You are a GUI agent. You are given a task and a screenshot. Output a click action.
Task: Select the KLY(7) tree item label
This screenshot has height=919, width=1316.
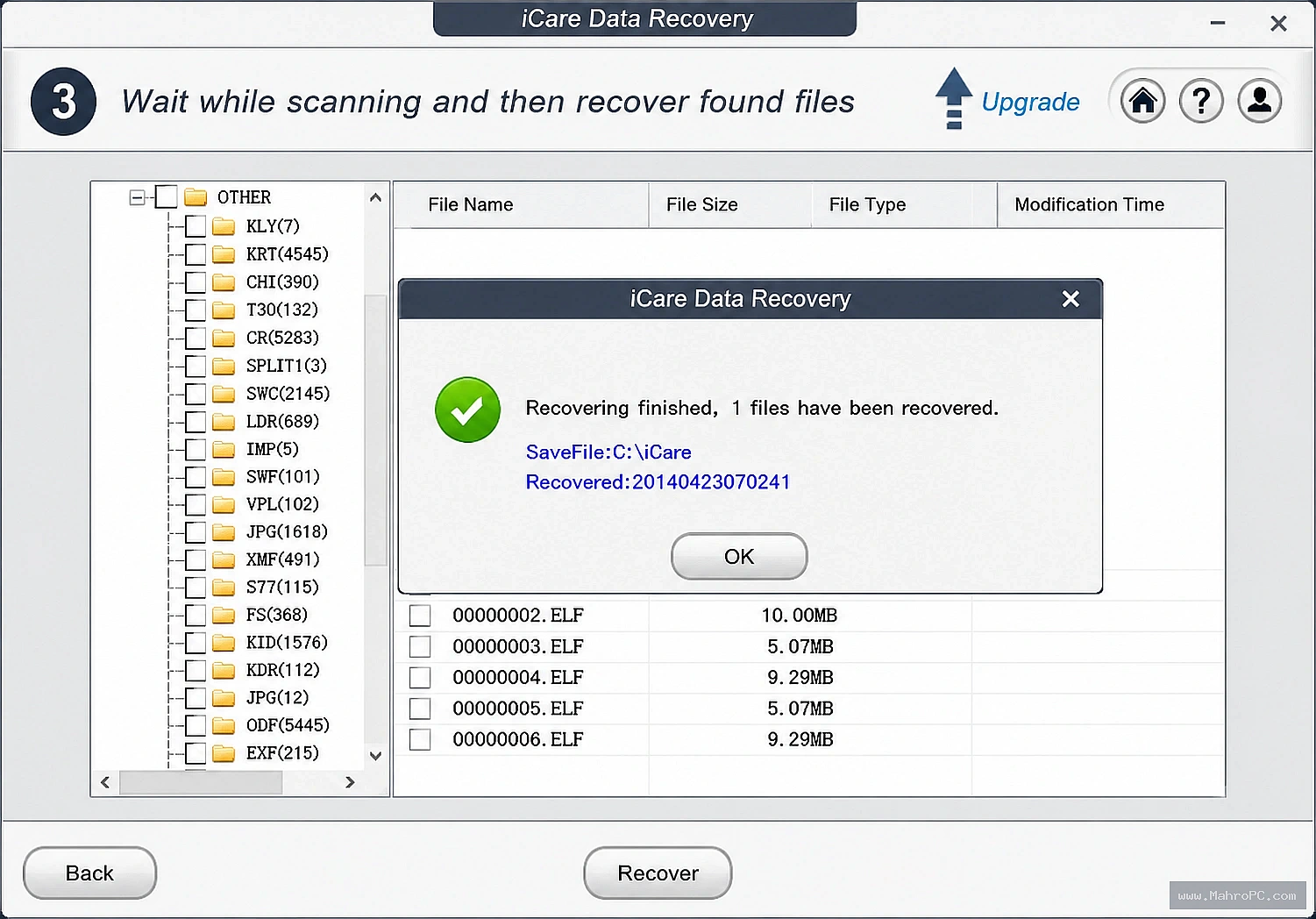(273, 226)
